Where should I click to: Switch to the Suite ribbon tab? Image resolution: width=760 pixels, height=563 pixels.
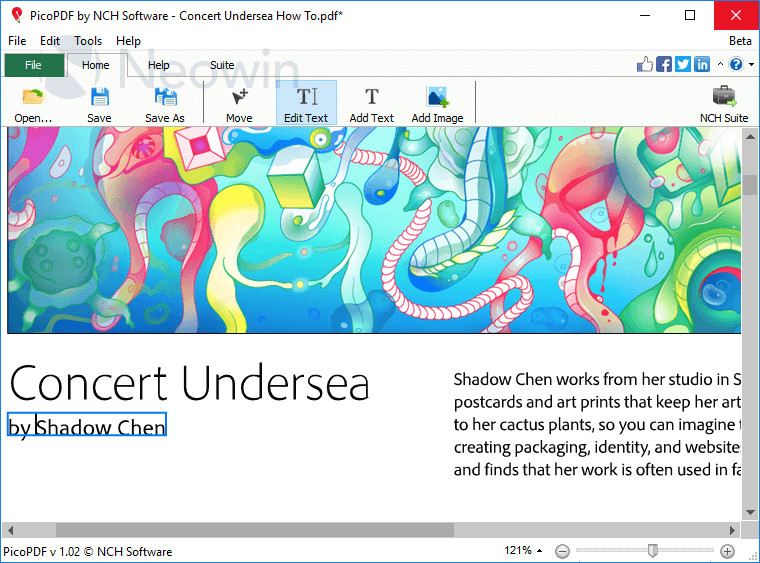point(222,65)
